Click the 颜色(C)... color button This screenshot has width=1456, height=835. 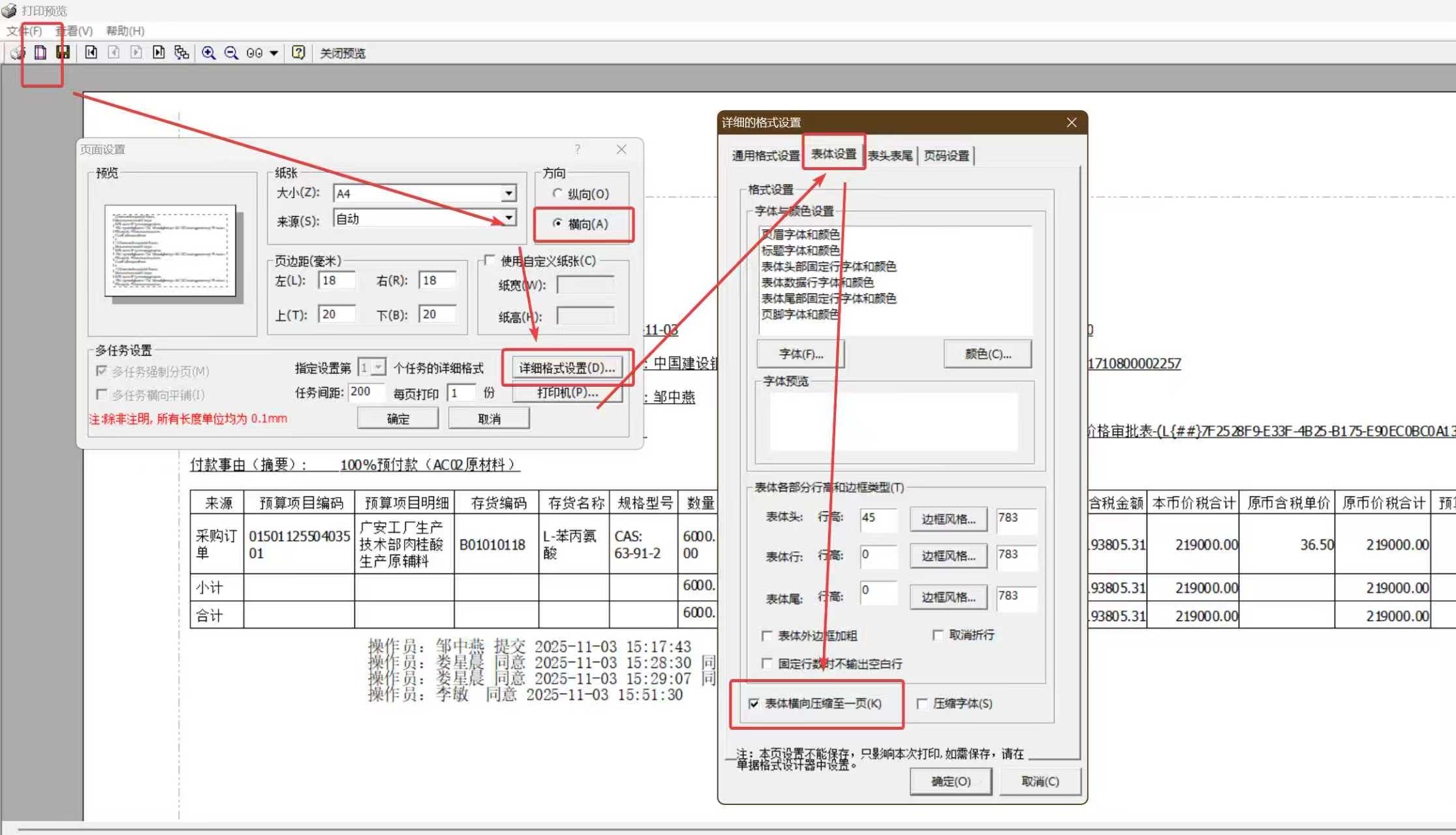987,354
